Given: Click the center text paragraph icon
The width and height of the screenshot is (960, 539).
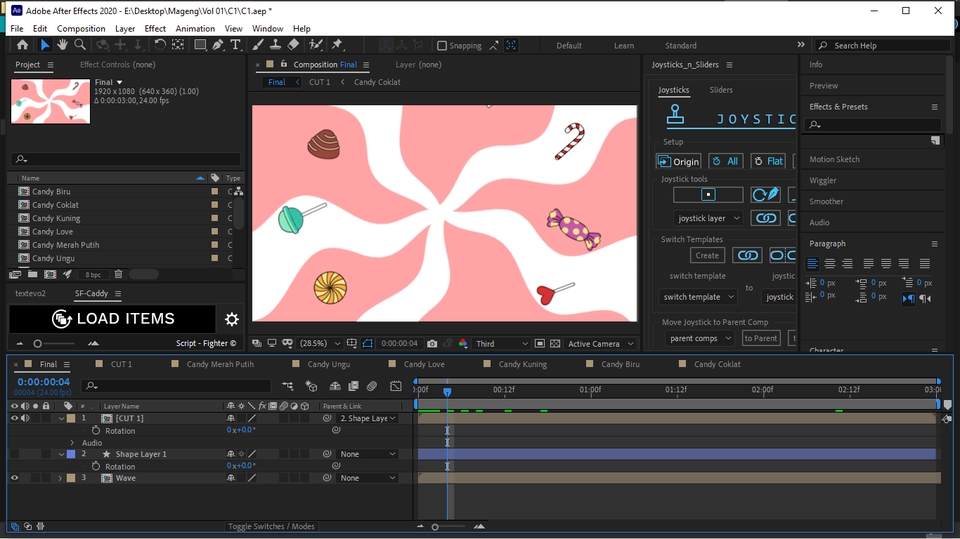Looking at the screenshot, I should (x=830, y=263).
